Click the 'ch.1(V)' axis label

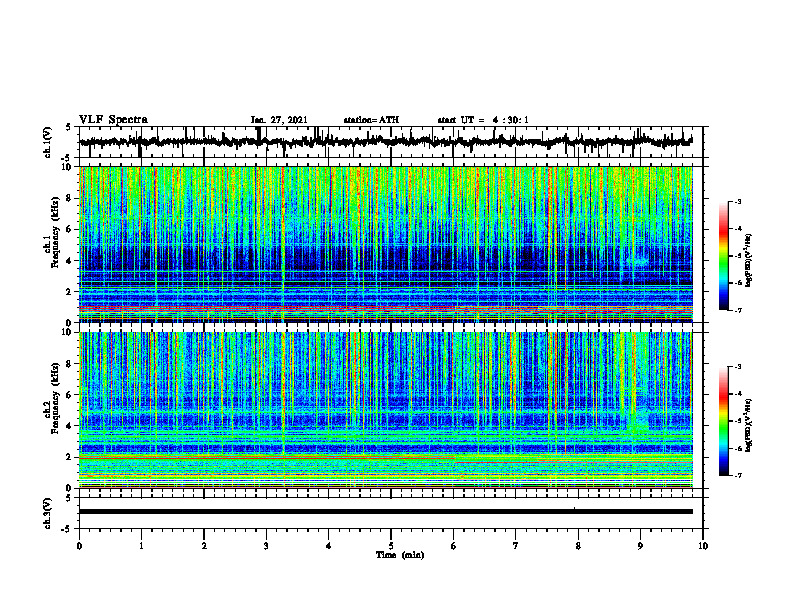pyautogui.click(x=48, y=142)
